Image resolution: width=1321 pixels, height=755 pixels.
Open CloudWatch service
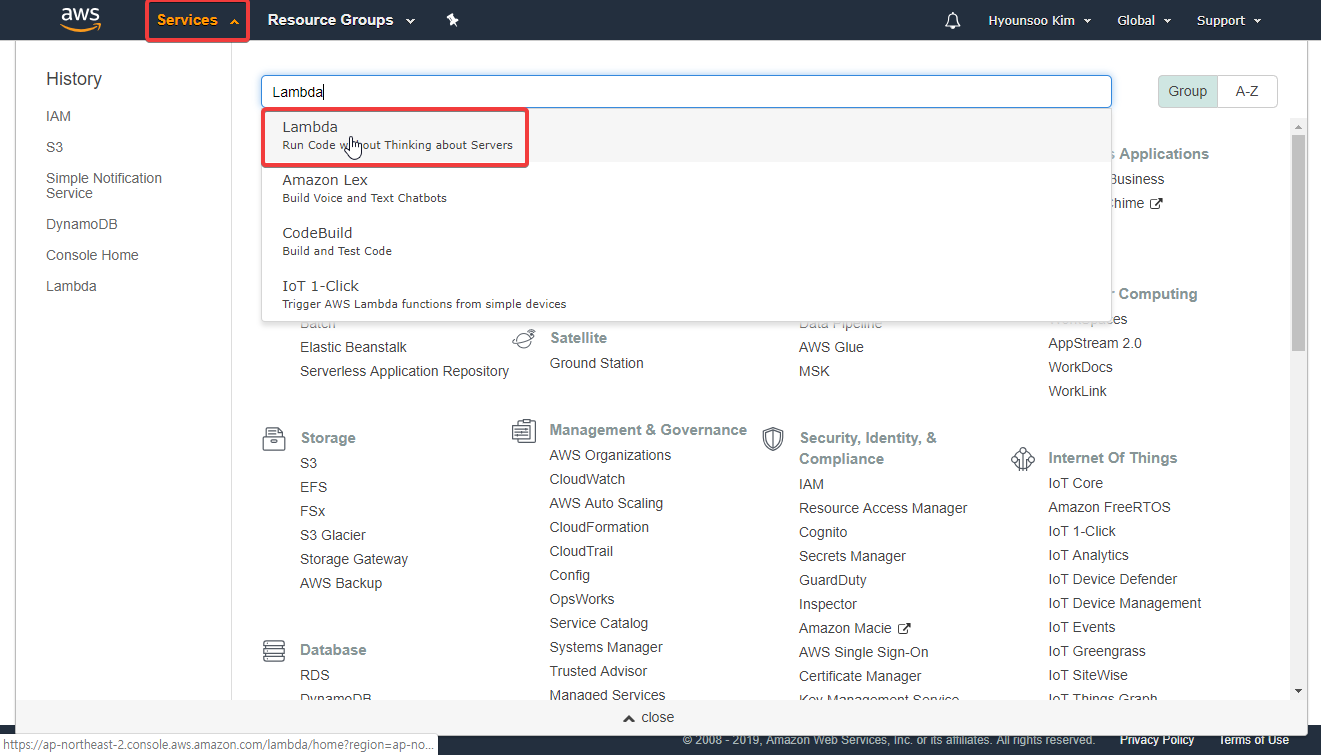(587, 479)
